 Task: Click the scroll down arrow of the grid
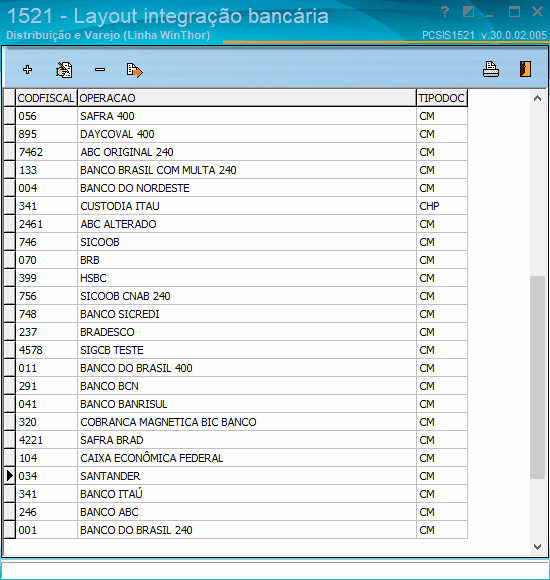coord(537,546)
